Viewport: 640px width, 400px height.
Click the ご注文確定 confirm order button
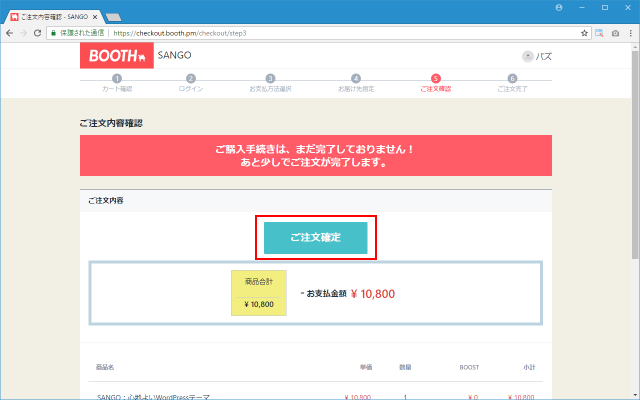(316, 238)
